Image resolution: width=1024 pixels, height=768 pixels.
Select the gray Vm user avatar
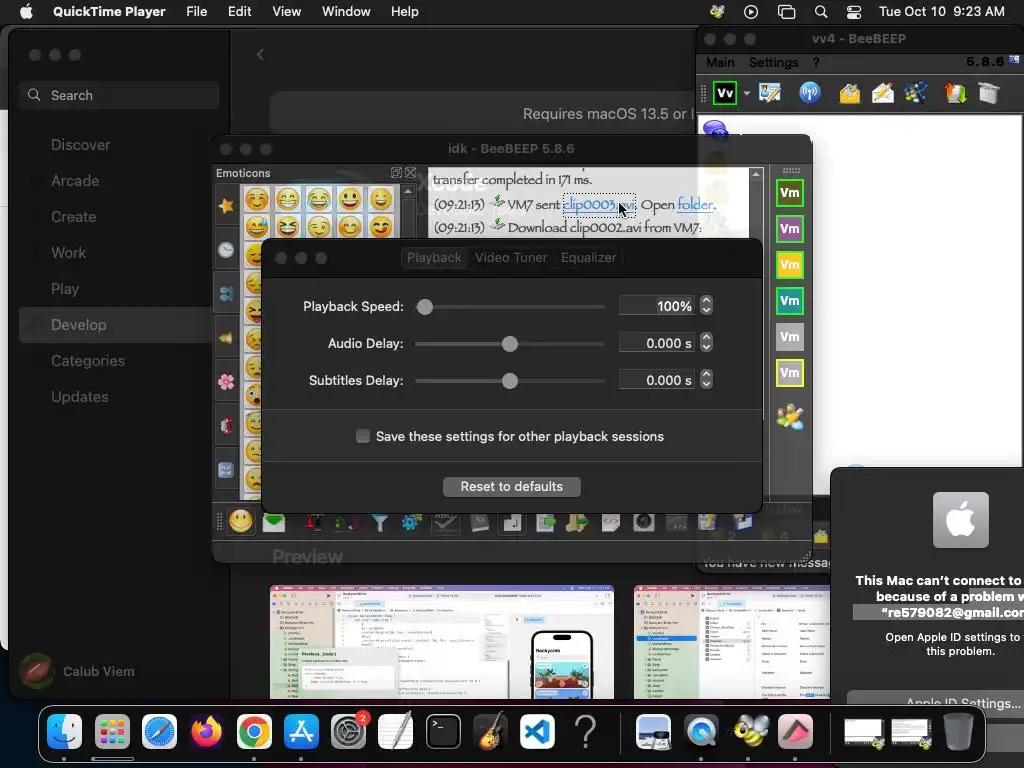(790, 337)
